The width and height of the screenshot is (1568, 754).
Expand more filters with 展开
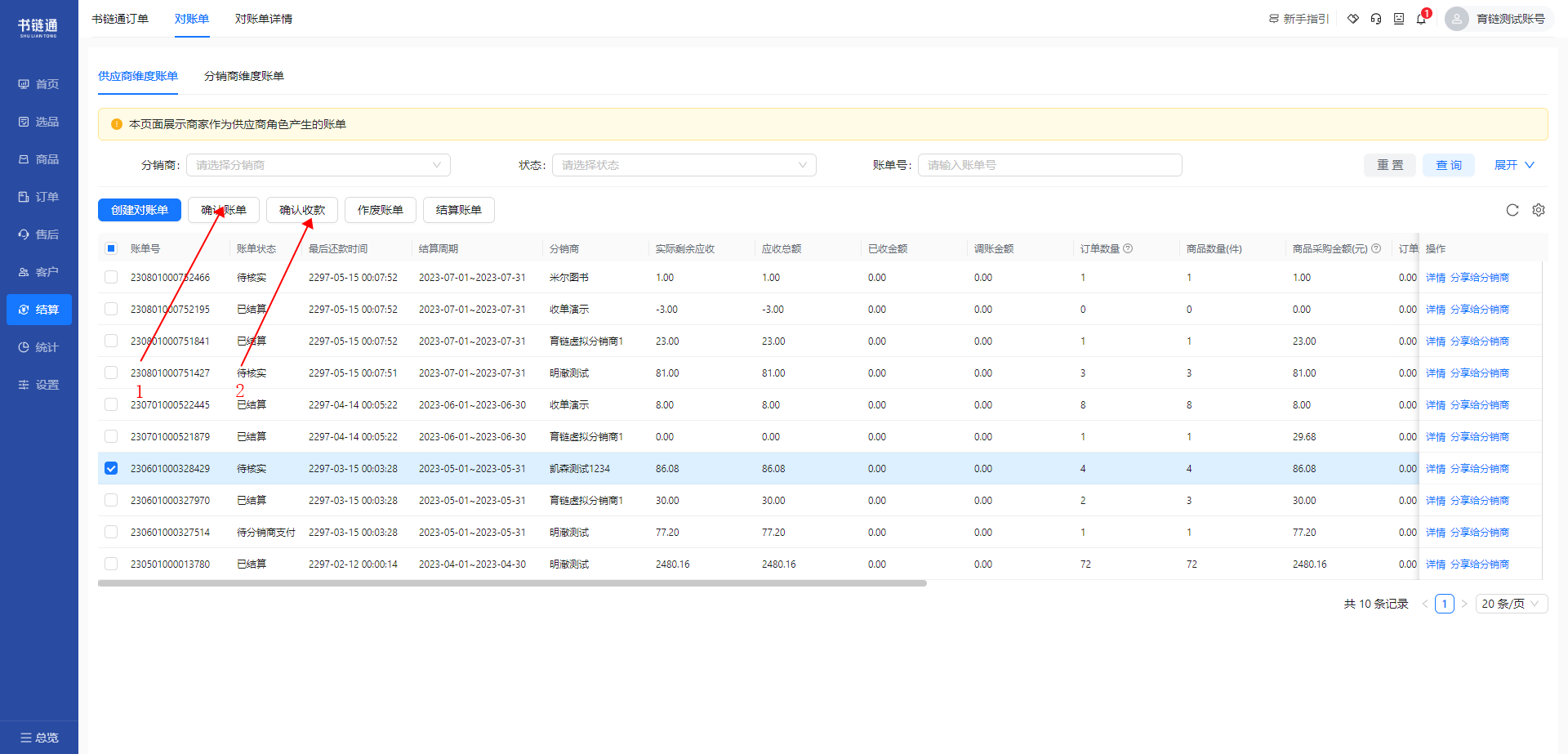click(x=1514, y=165)
